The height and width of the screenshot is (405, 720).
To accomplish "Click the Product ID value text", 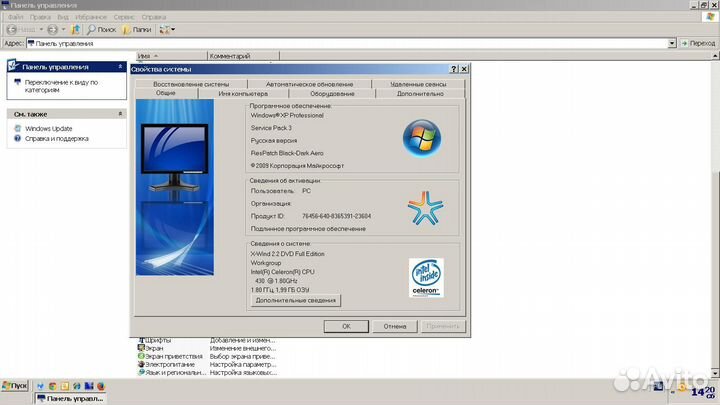I will [x=337, y=216].
